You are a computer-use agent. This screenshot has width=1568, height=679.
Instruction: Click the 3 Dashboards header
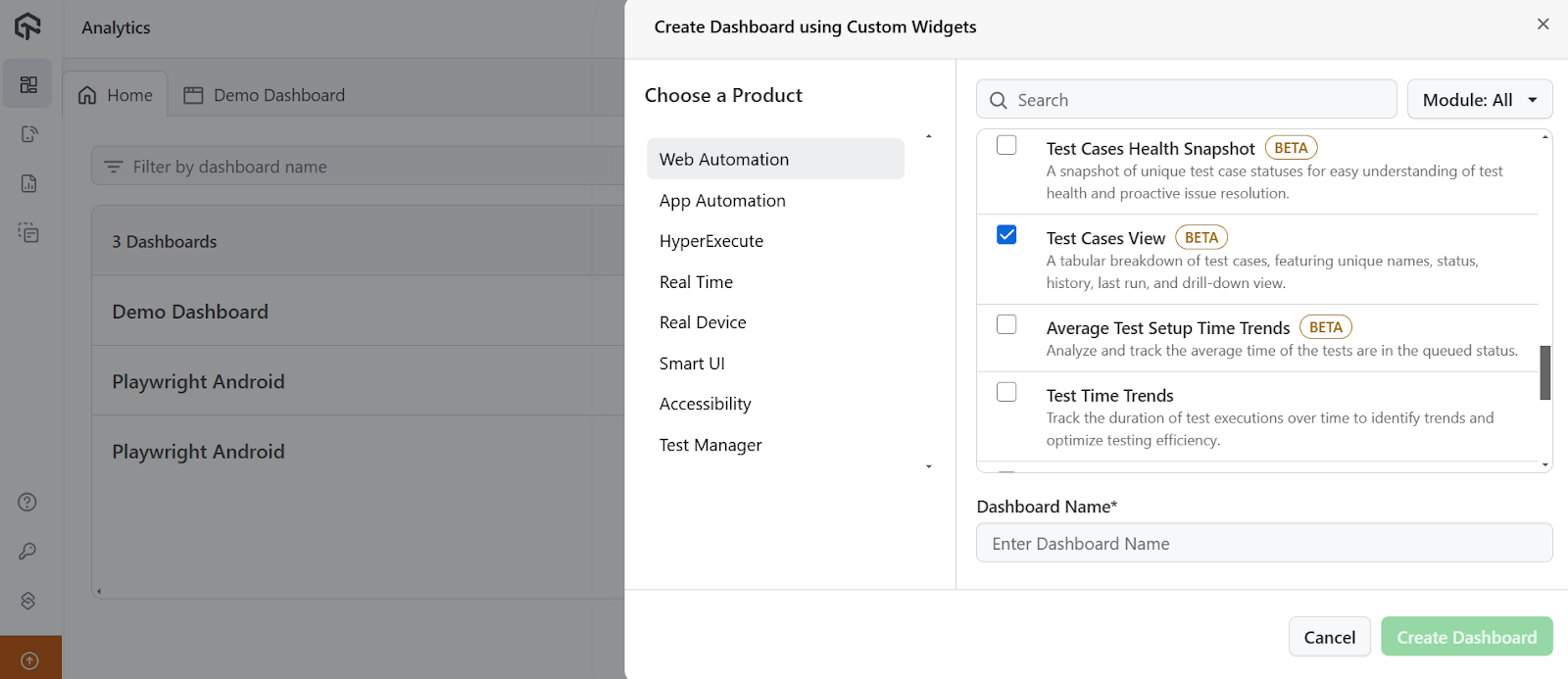165,241
